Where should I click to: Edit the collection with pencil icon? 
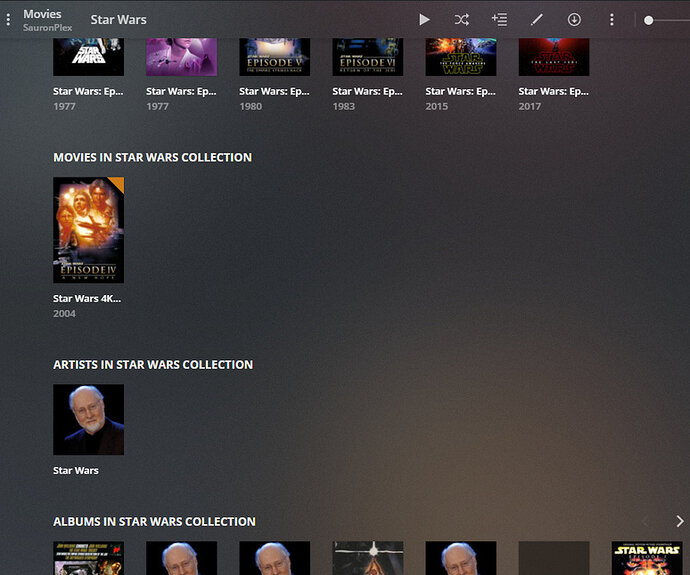(x=536, y=20)
